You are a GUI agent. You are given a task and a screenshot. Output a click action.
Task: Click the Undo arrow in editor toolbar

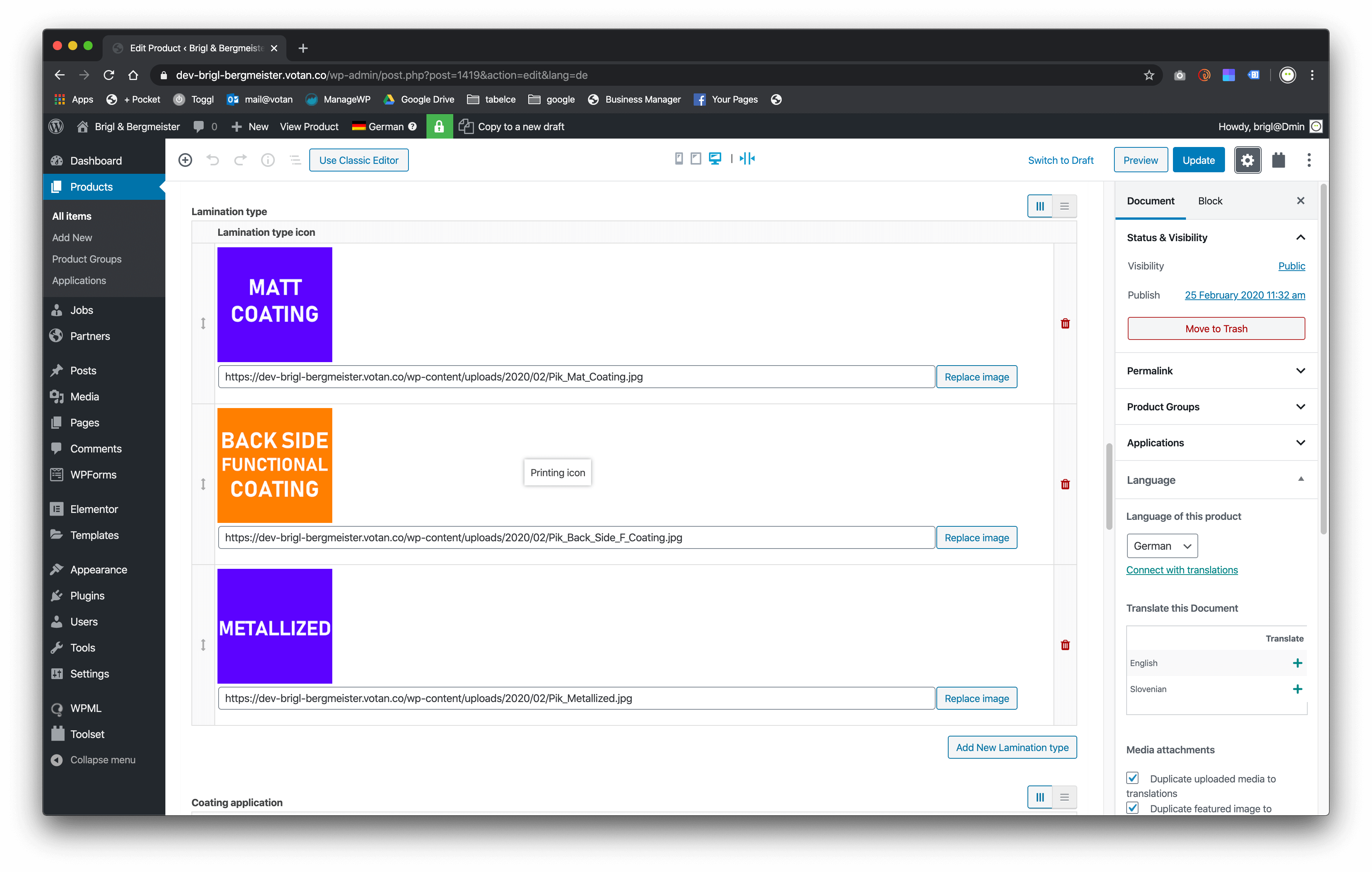(x=212, y=160)
